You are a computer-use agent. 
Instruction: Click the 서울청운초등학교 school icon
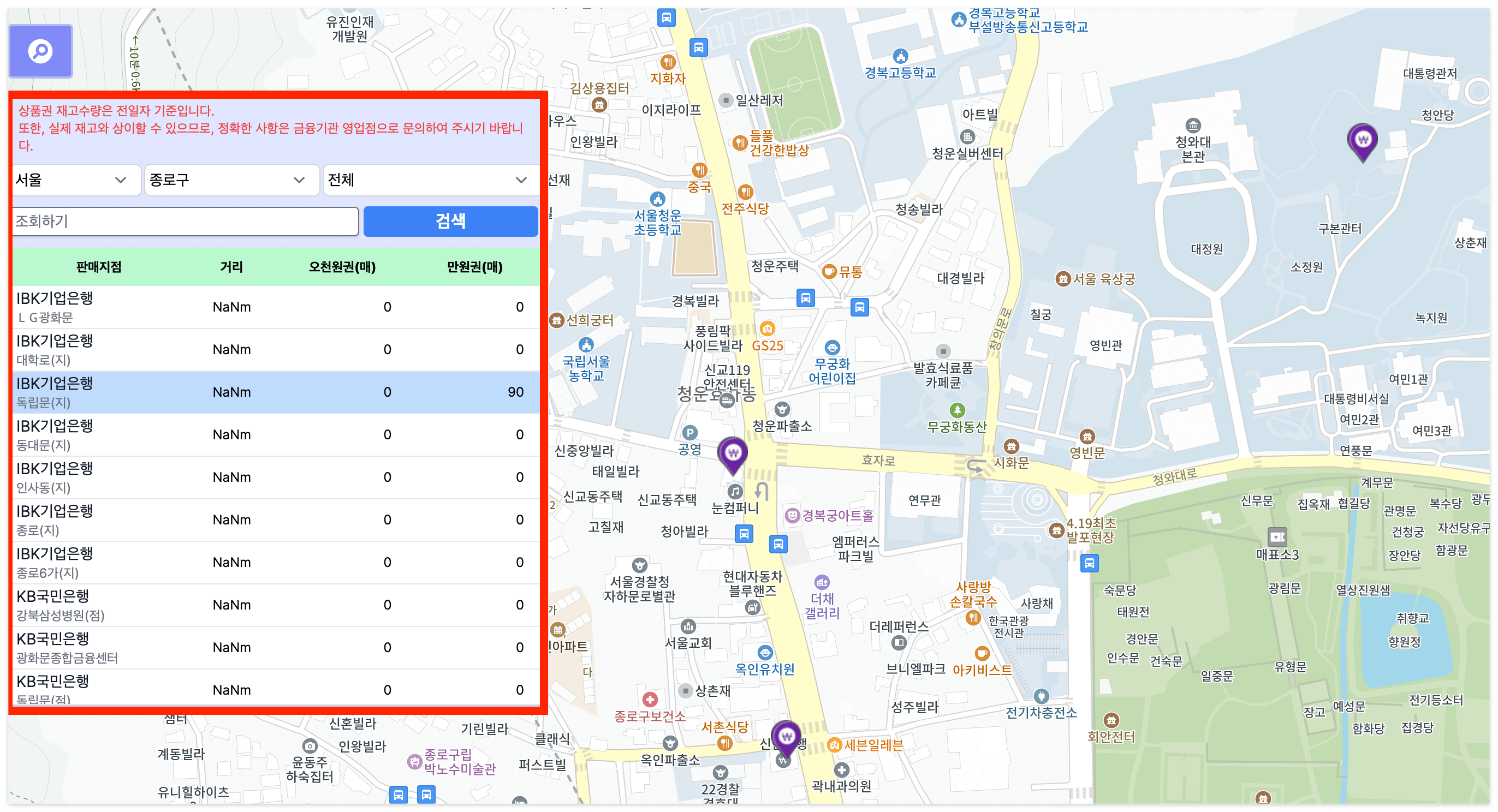pyautogui.click(x=658, y=199)
